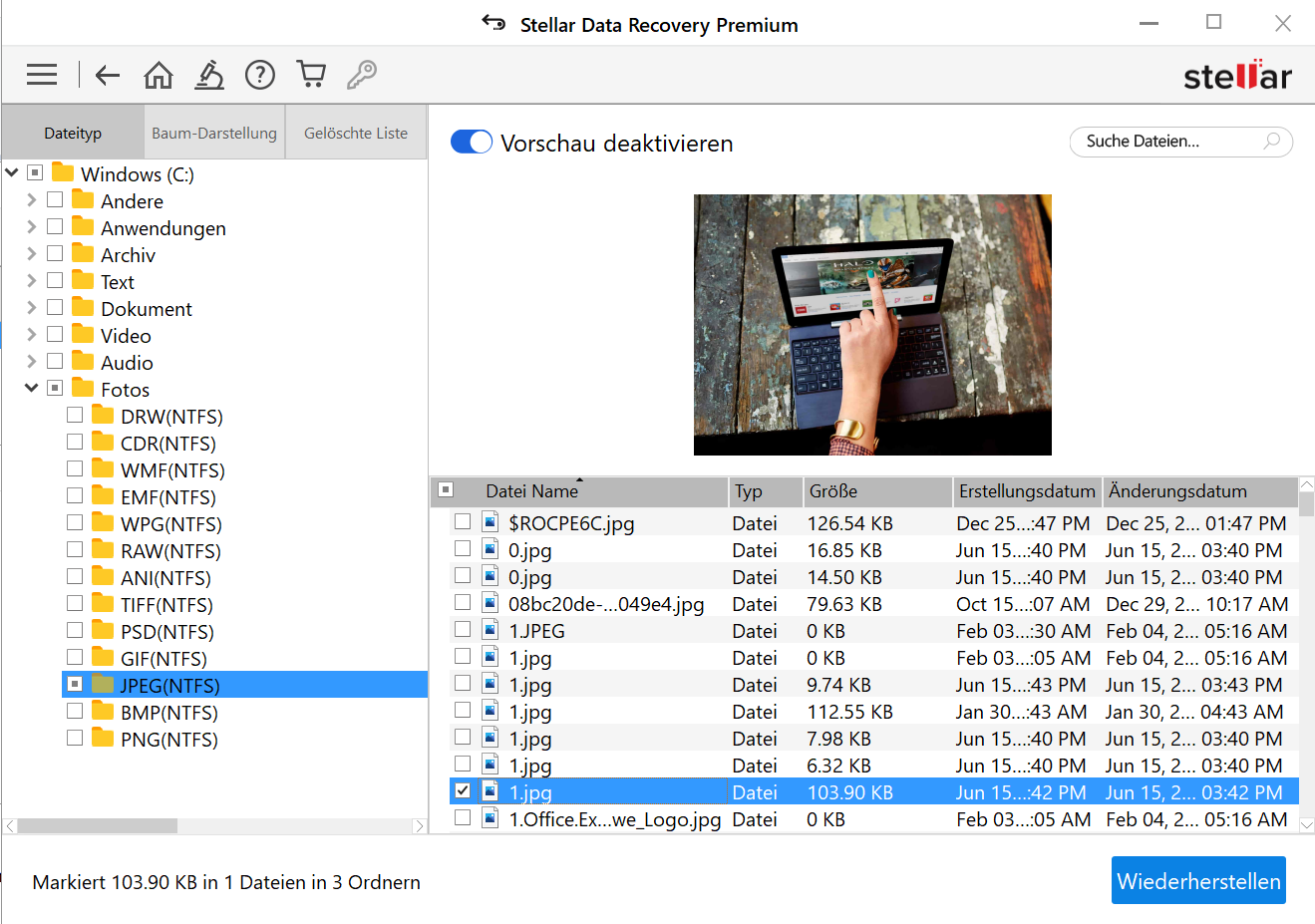Click the Wiederherstellen button
Viewport: 1315px width, 924px height.
tap(1198, 881)
